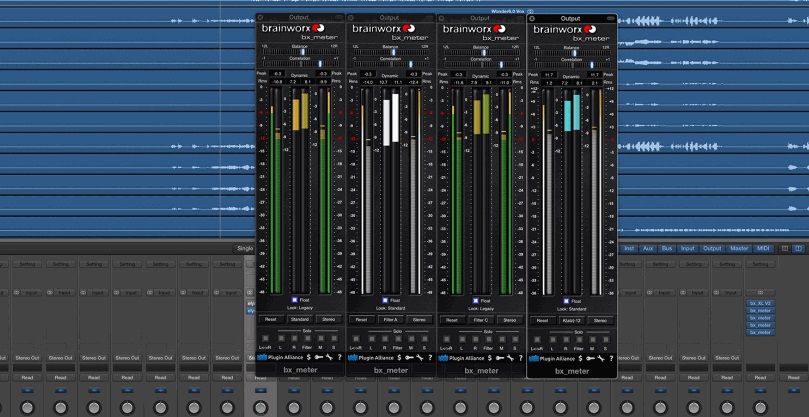Open wrench settings in the Filter A meter
Image resolution: width=809 pixels, height=417 pixels.
coord(419,356)
